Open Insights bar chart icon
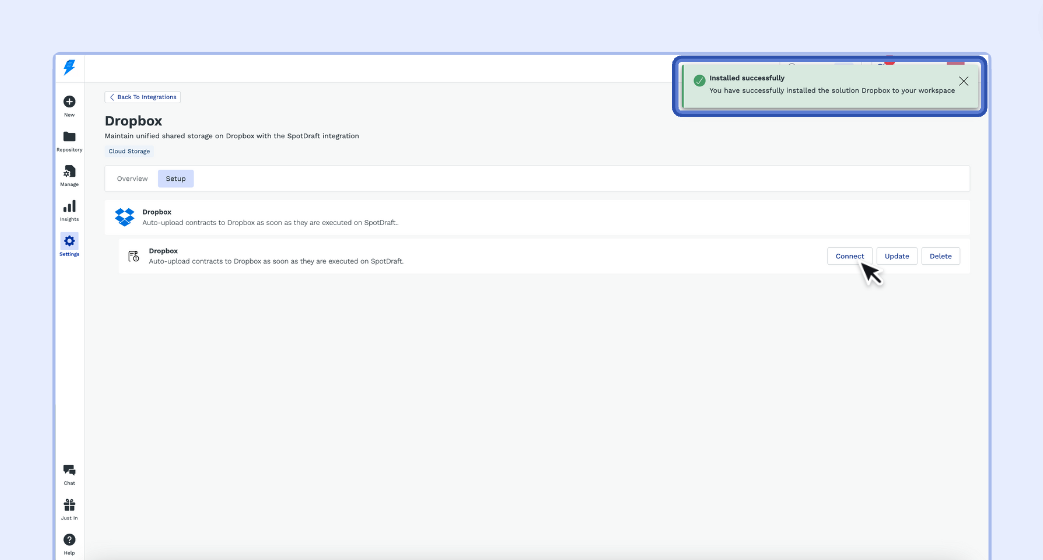Viewport: 1043px width, 560px height. coord(69,206)
